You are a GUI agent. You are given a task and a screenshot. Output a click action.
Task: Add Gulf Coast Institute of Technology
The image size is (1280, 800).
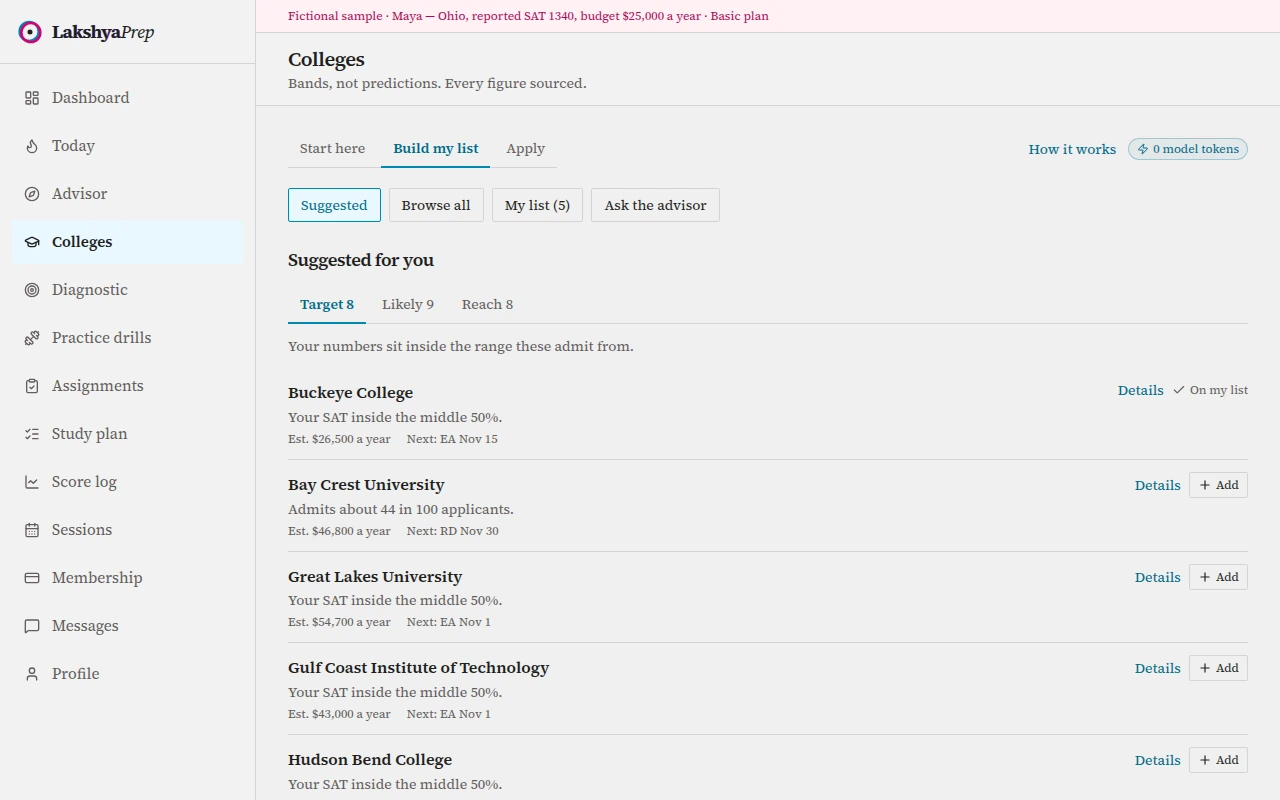click(1218, 668)
